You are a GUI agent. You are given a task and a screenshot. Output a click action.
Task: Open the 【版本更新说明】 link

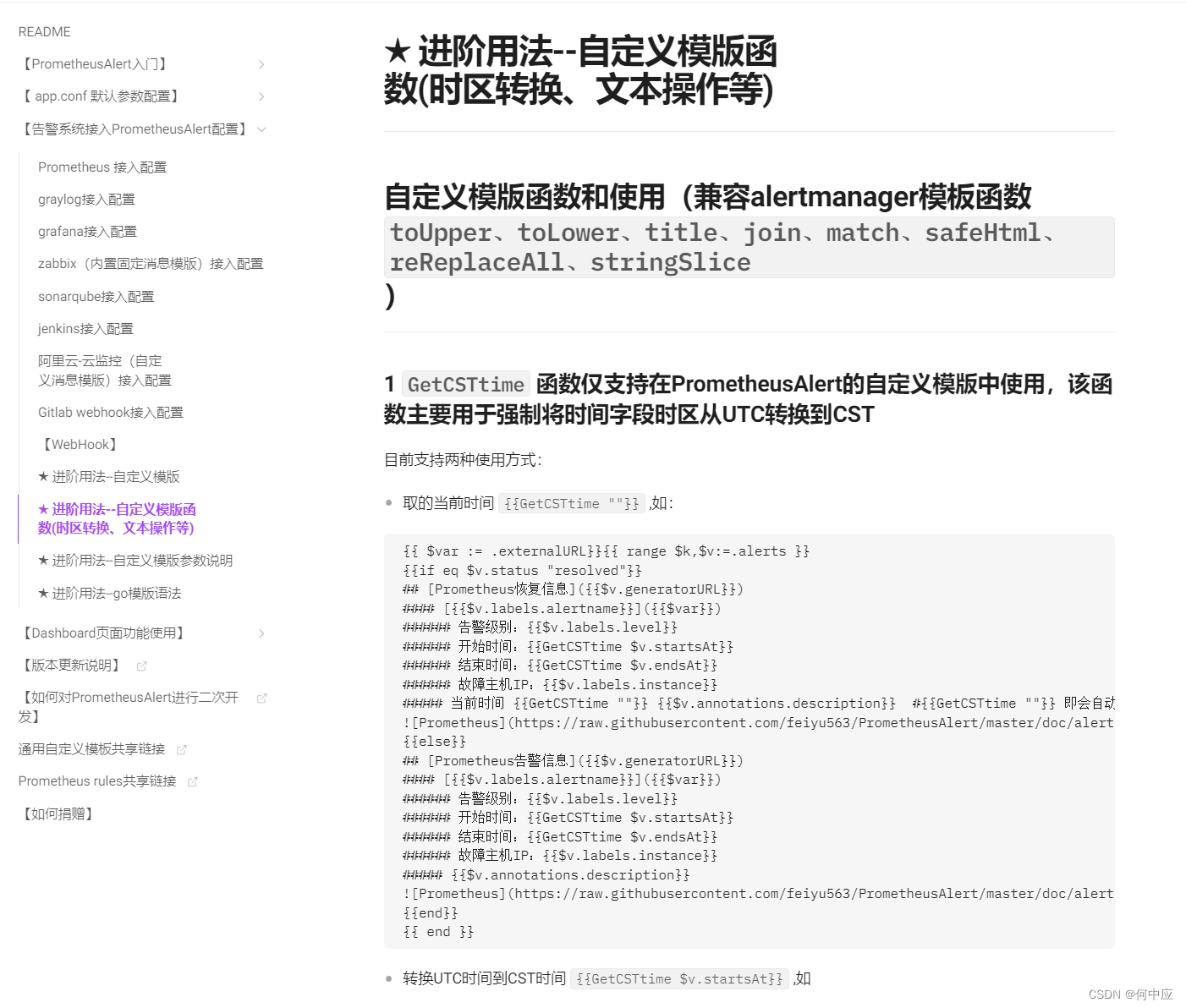click(71, 666)
